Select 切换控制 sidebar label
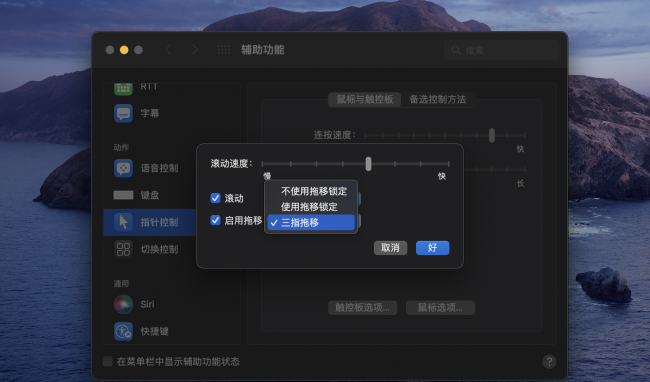This screenshot has height=382, width=650. [159, 249]
